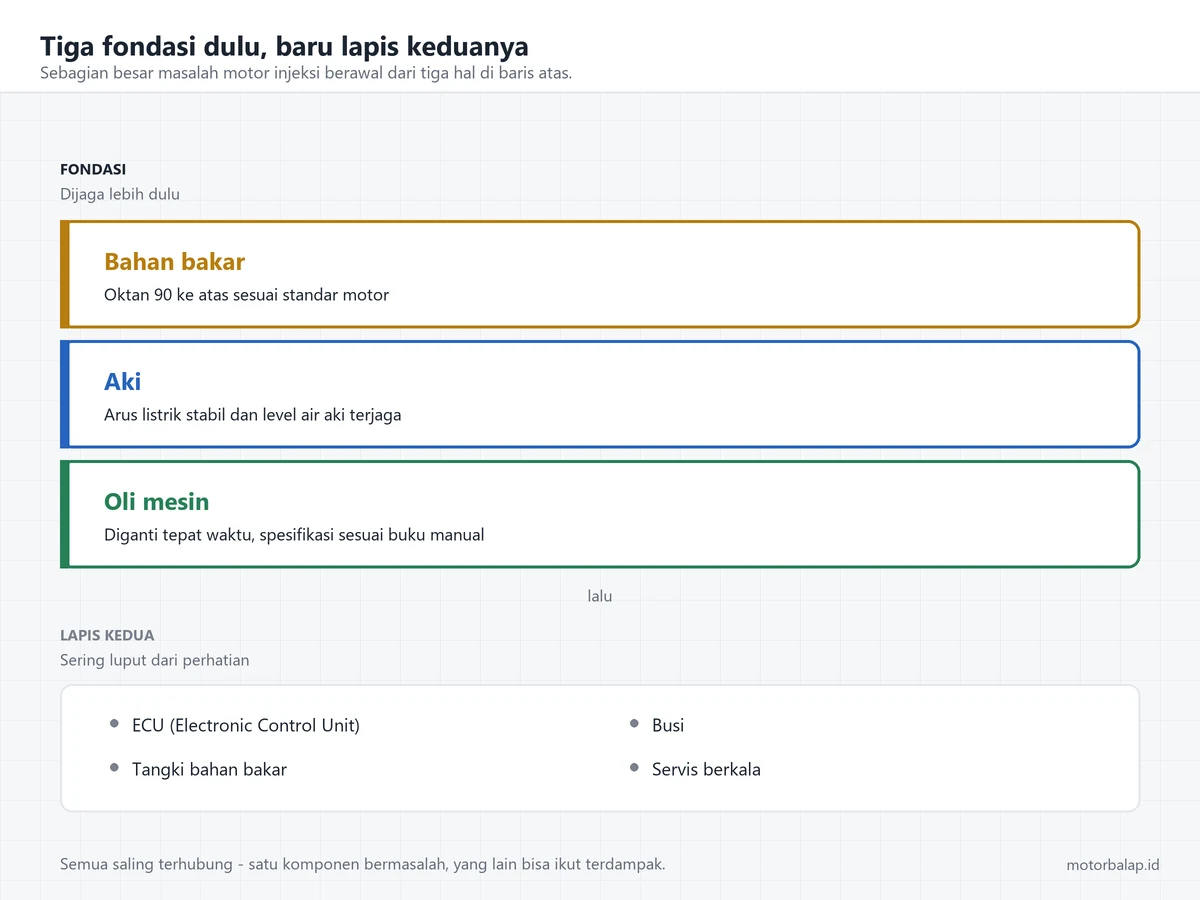This screenshot has width=1200, height=900.
Task: Select the subtitle starting "Sebagian besar masalah motor injeksi"
Action: click(306, 73)
